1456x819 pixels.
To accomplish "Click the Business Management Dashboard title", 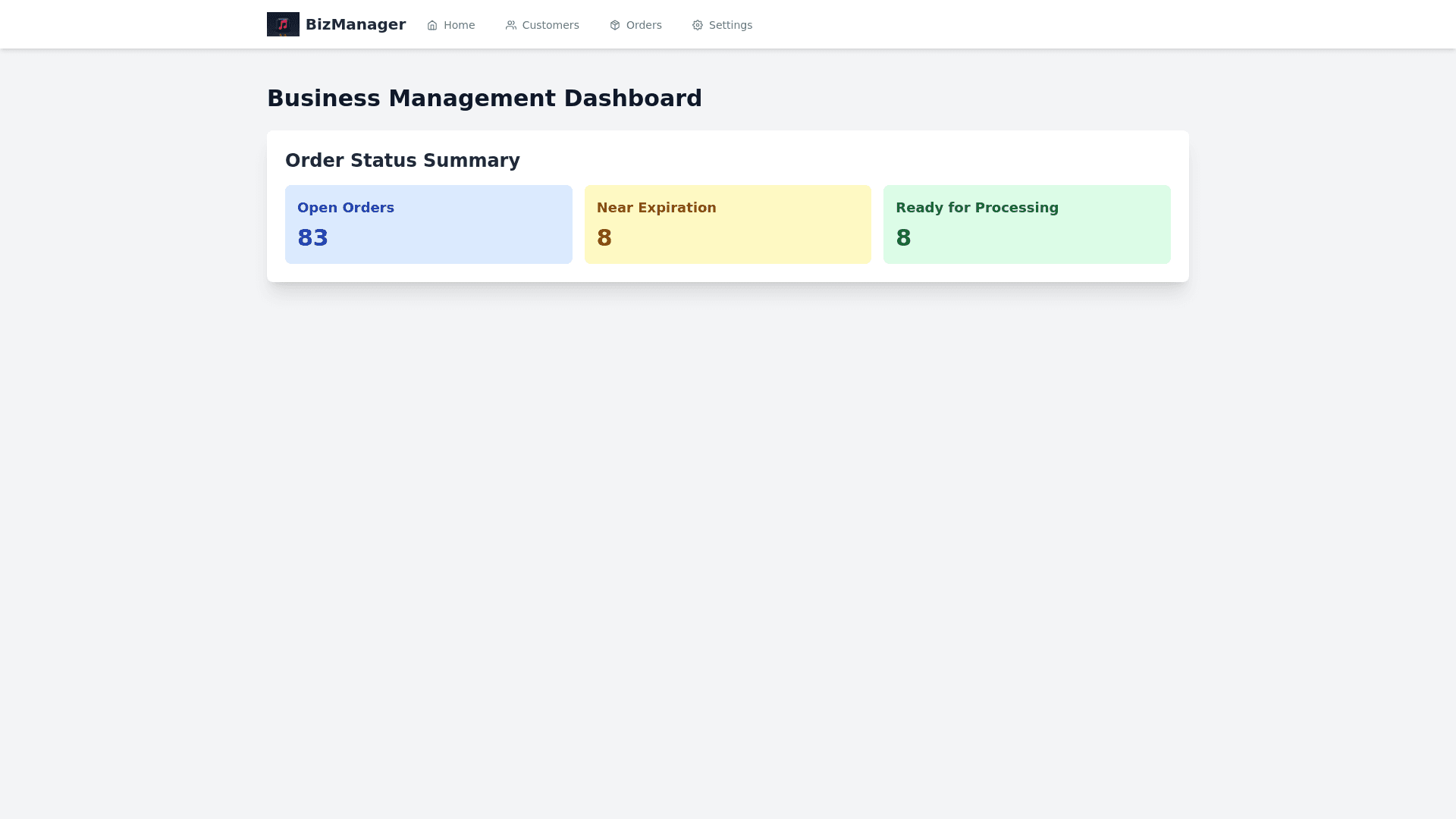I will 484,99.
